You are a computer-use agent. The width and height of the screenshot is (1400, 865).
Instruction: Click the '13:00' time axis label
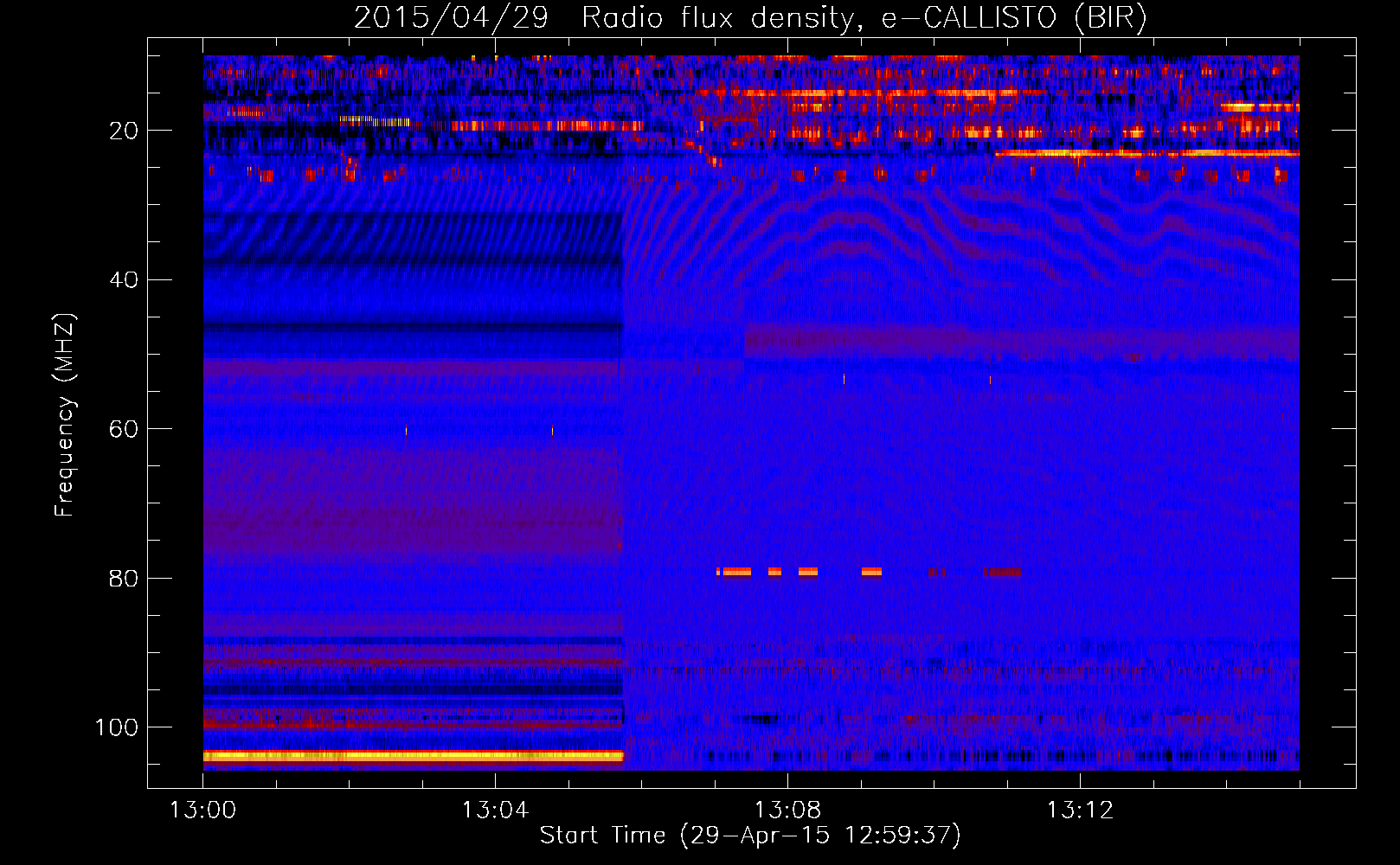(x=202, y=811)
